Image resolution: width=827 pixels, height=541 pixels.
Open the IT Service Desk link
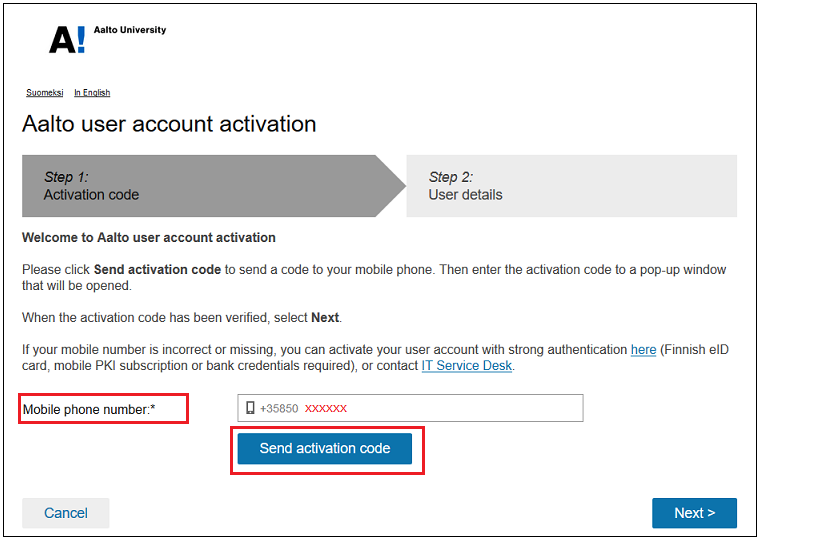(466, 366)
